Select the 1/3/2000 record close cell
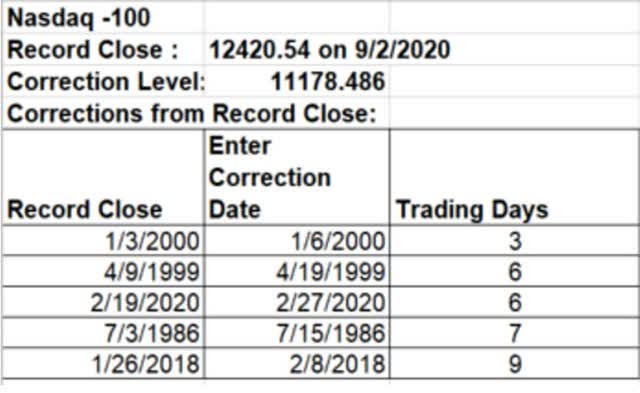Screen dimensions: 640x393 (x=103, y=241)
